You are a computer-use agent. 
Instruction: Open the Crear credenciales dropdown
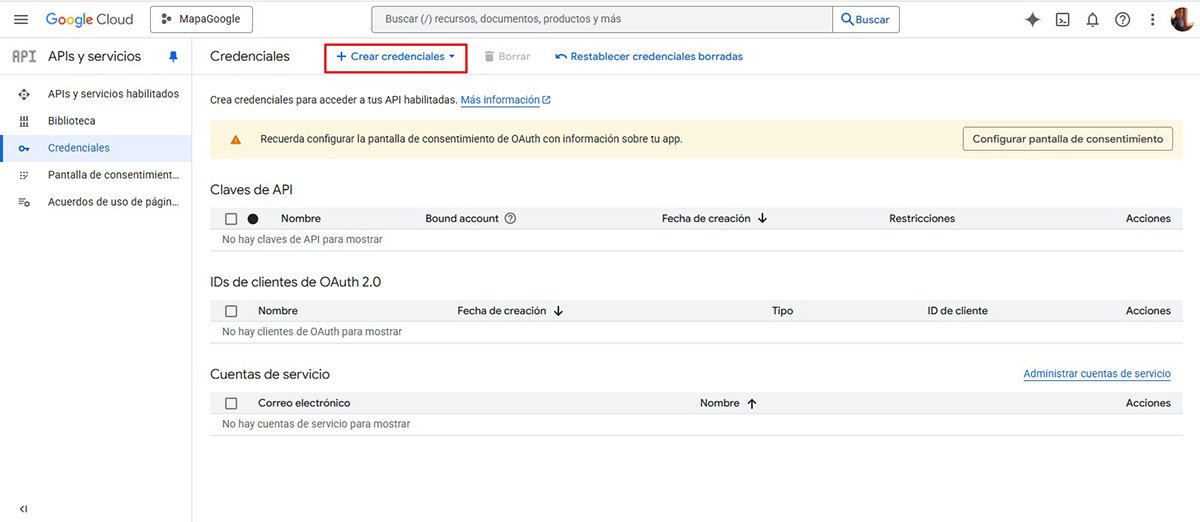[x=396, y=57]
